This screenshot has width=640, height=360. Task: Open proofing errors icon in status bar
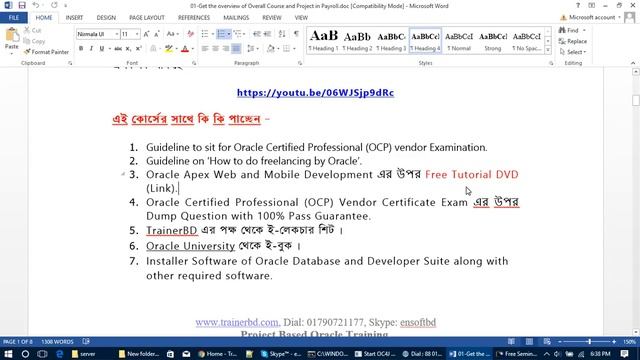click(86, 342)
